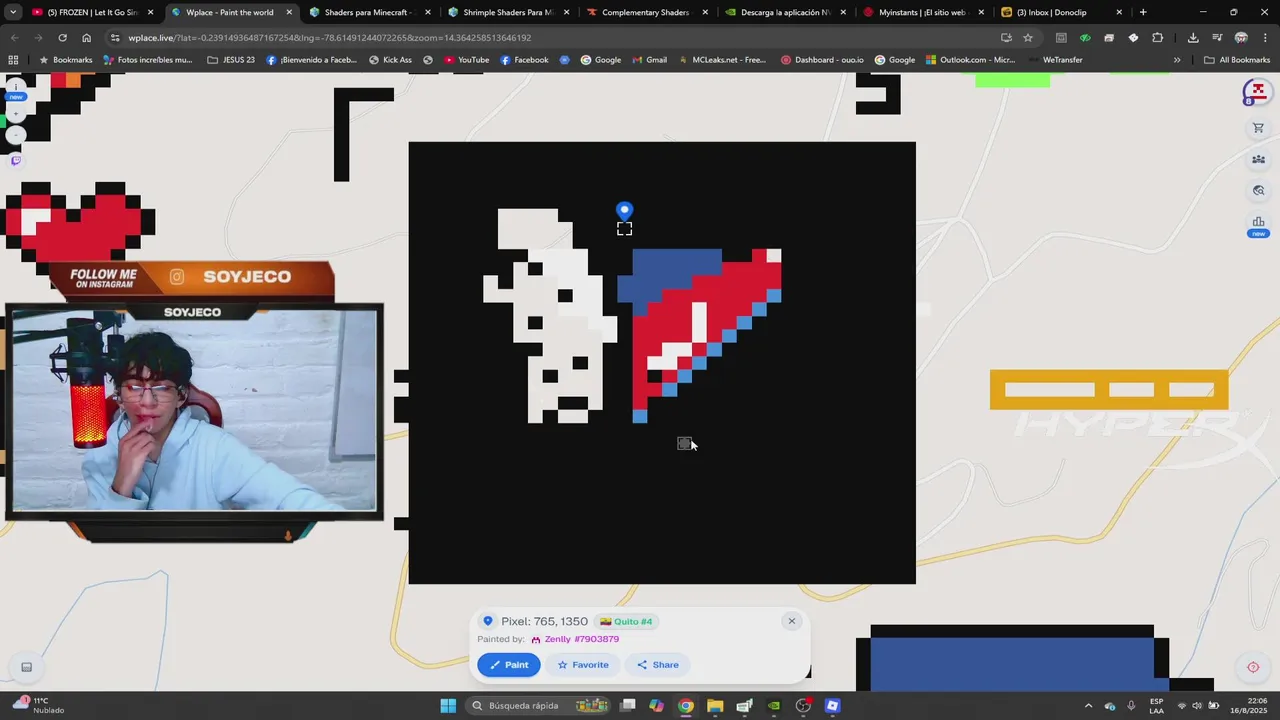The image size is (1280, 720).
Task: Click the explore globe search icon
Action: tap(1258, 190)
